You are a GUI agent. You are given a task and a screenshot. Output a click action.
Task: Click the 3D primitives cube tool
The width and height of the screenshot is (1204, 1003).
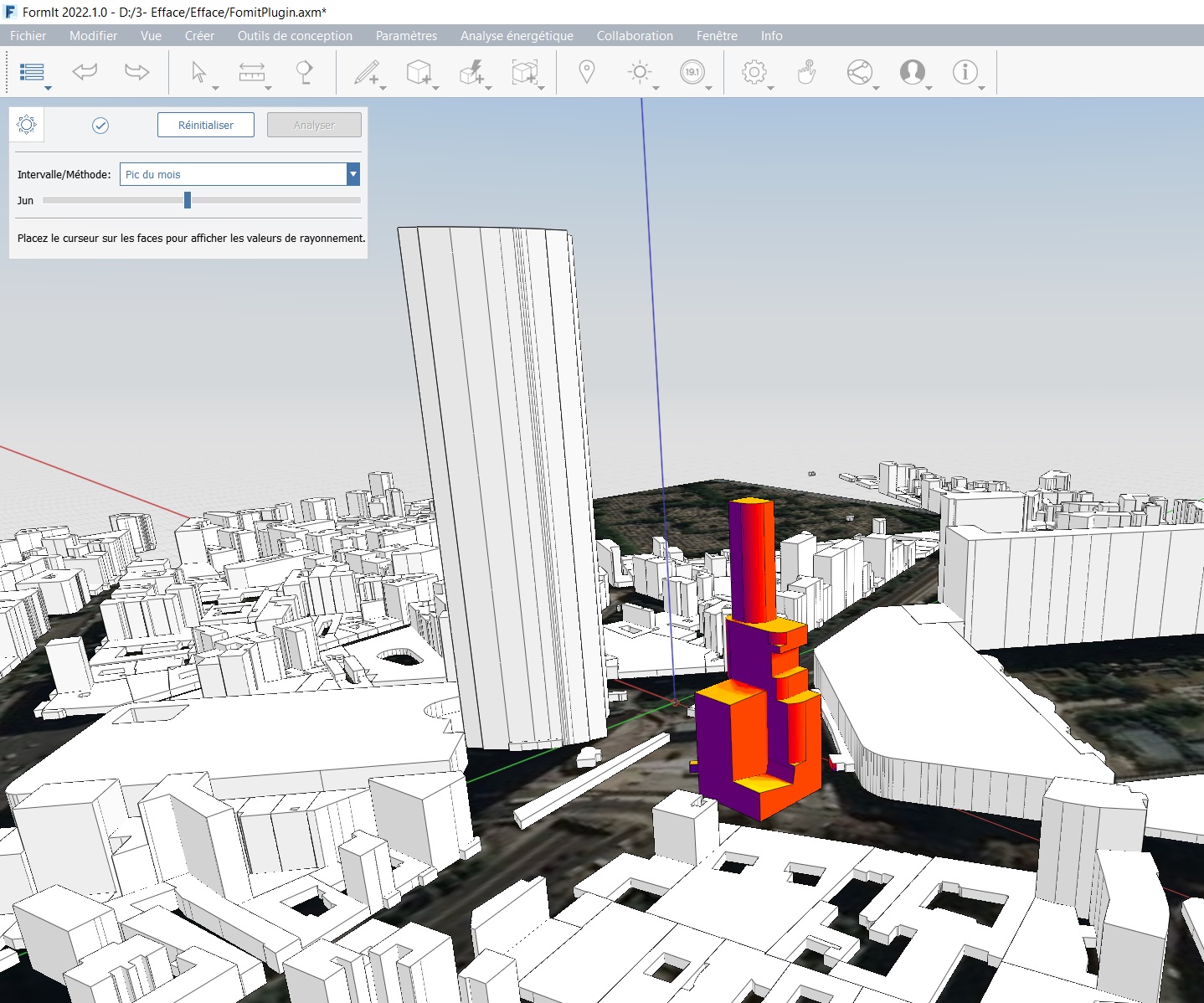tap(419, 73)
